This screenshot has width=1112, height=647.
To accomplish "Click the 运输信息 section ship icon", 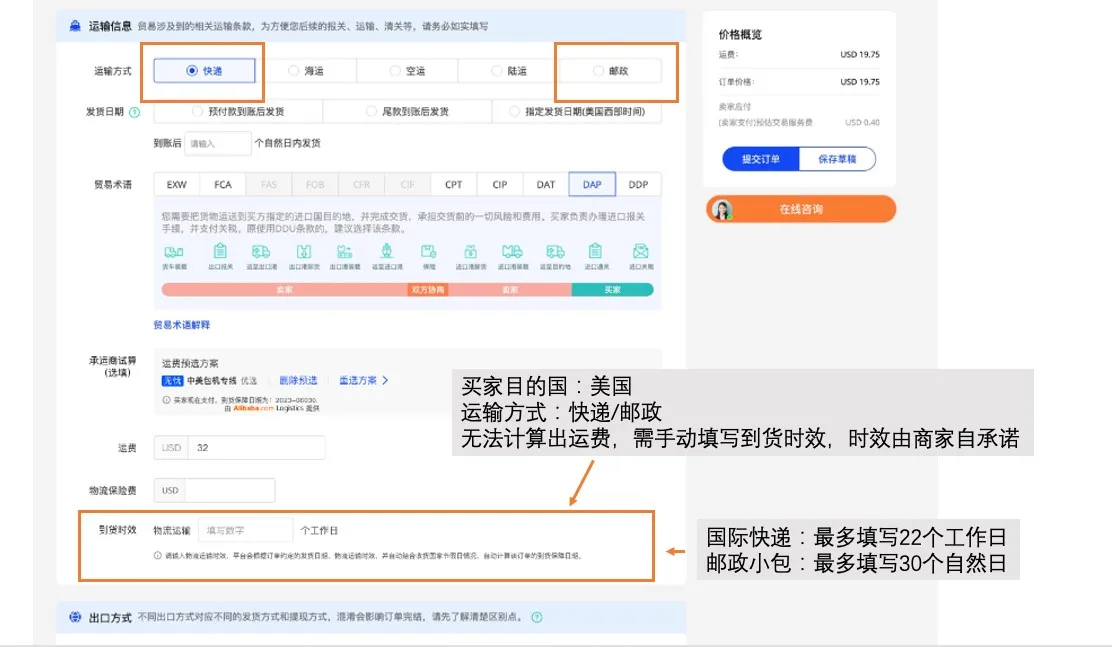I will (x=75, y=26).
